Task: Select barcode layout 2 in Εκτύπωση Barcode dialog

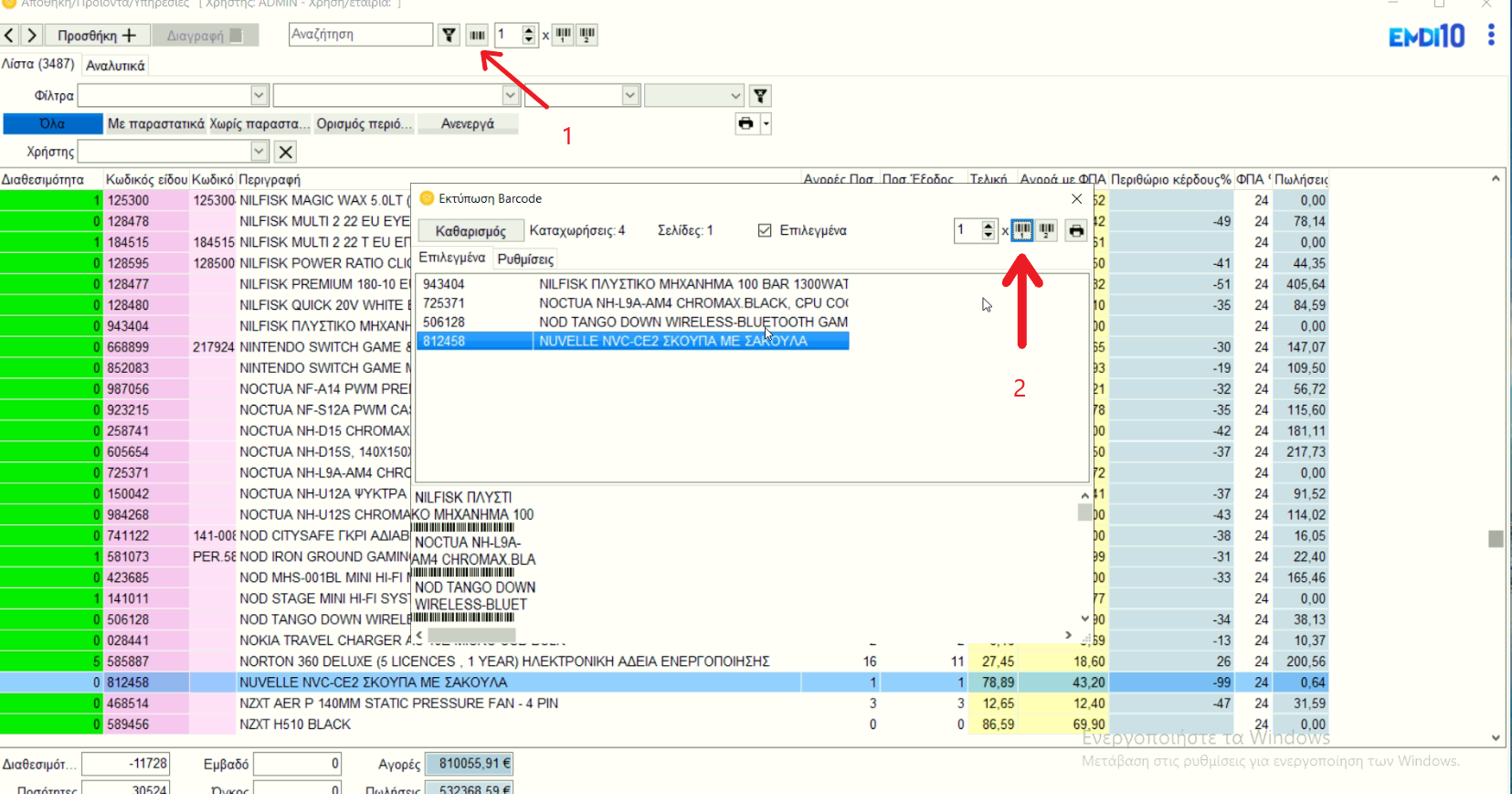Action: pyautogui.click(x=1047, y=230)
